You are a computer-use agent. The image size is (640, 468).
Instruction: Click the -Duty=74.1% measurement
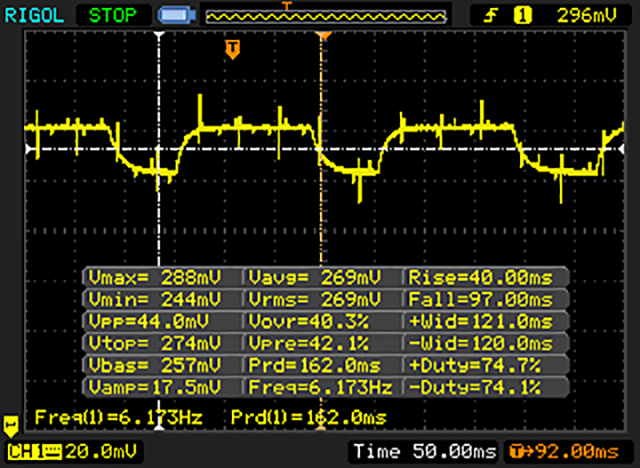(475, 387)
